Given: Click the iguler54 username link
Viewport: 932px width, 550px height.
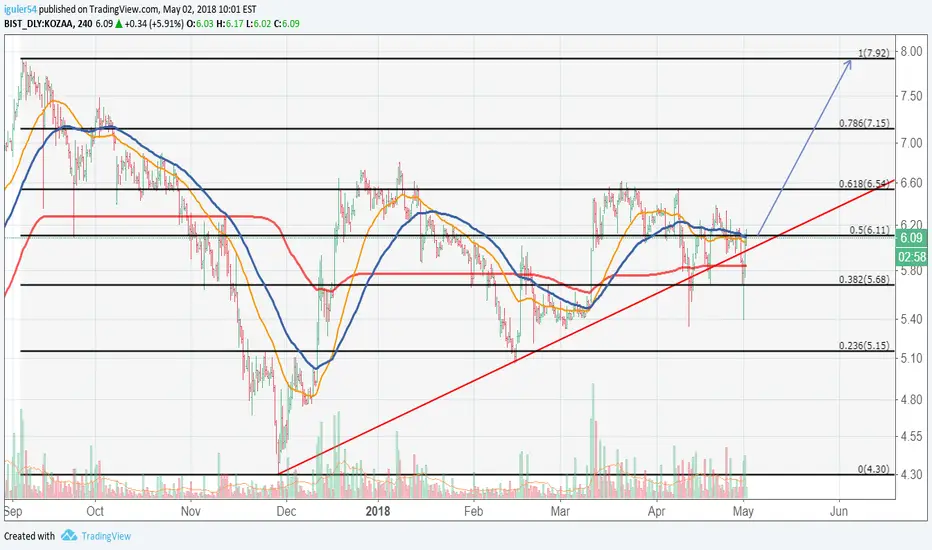Looking at the screenshot, I should (20, 9).
